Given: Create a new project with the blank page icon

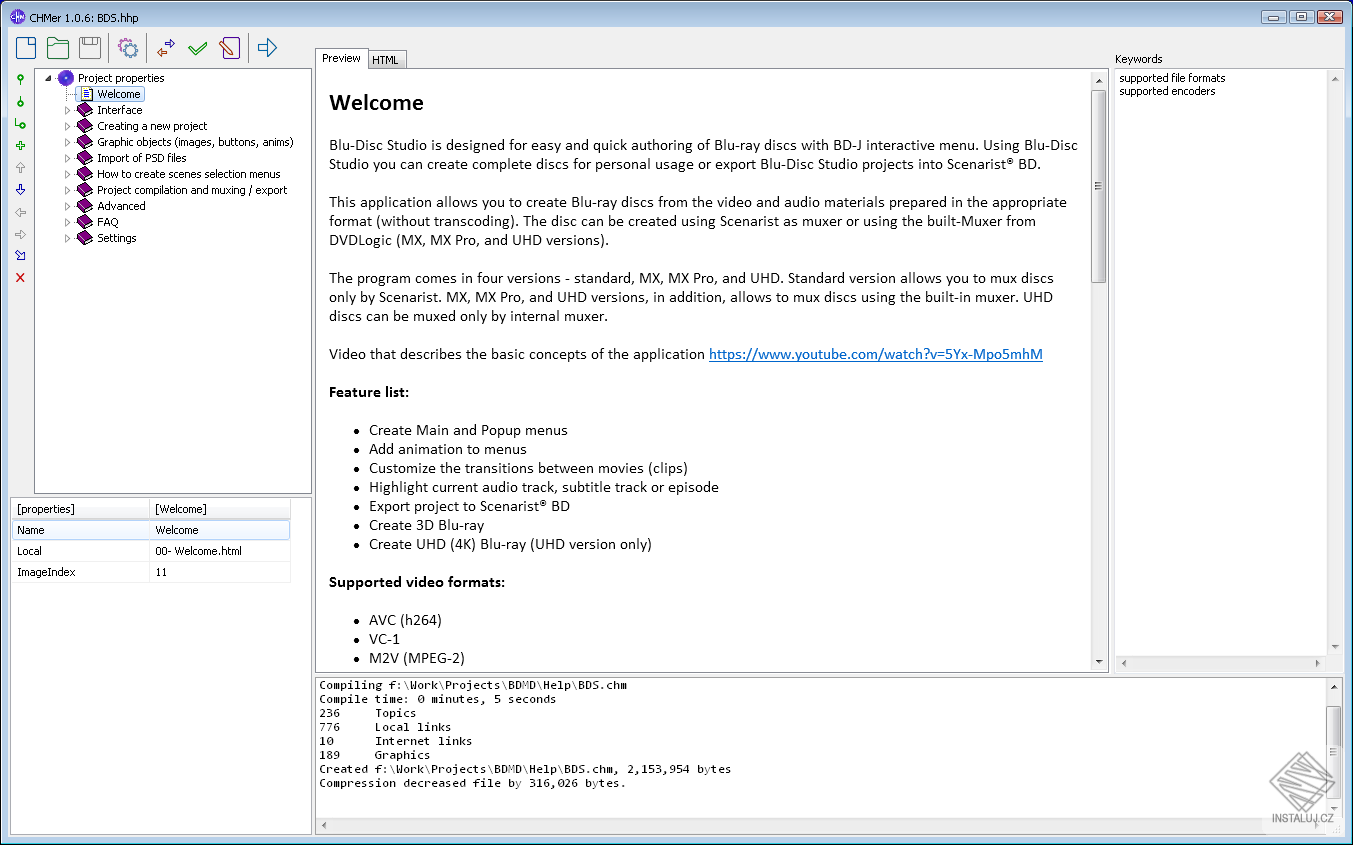Looking at the screenshot, I should point(26,47).
